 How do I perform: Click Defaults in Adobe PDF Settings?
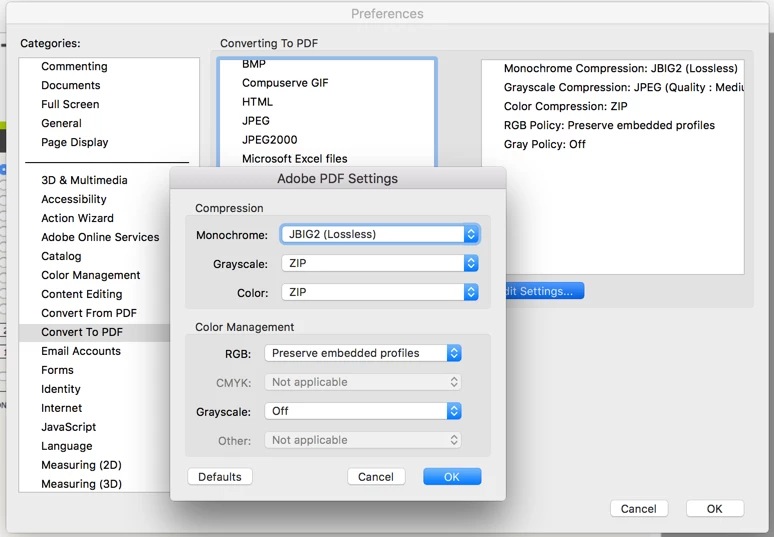[220, 477]
